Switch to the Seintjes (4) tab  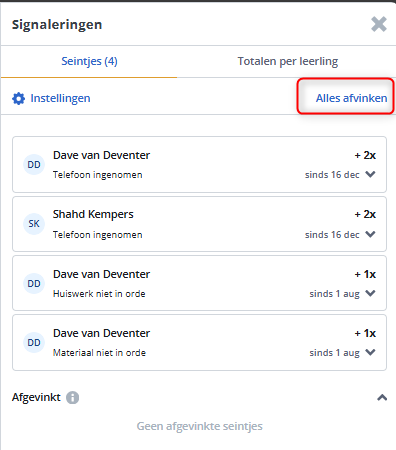89,61
